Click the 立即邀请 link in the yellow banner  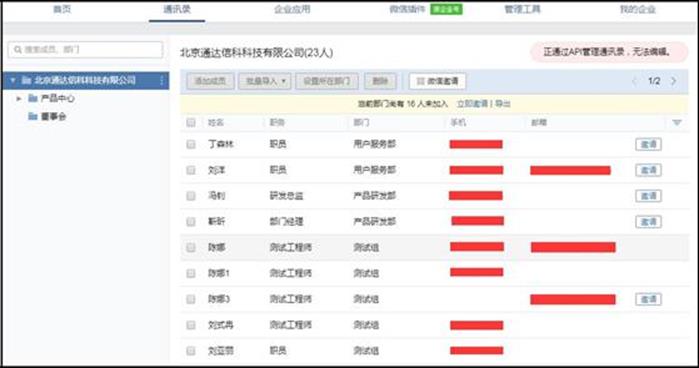click(473, 103)
